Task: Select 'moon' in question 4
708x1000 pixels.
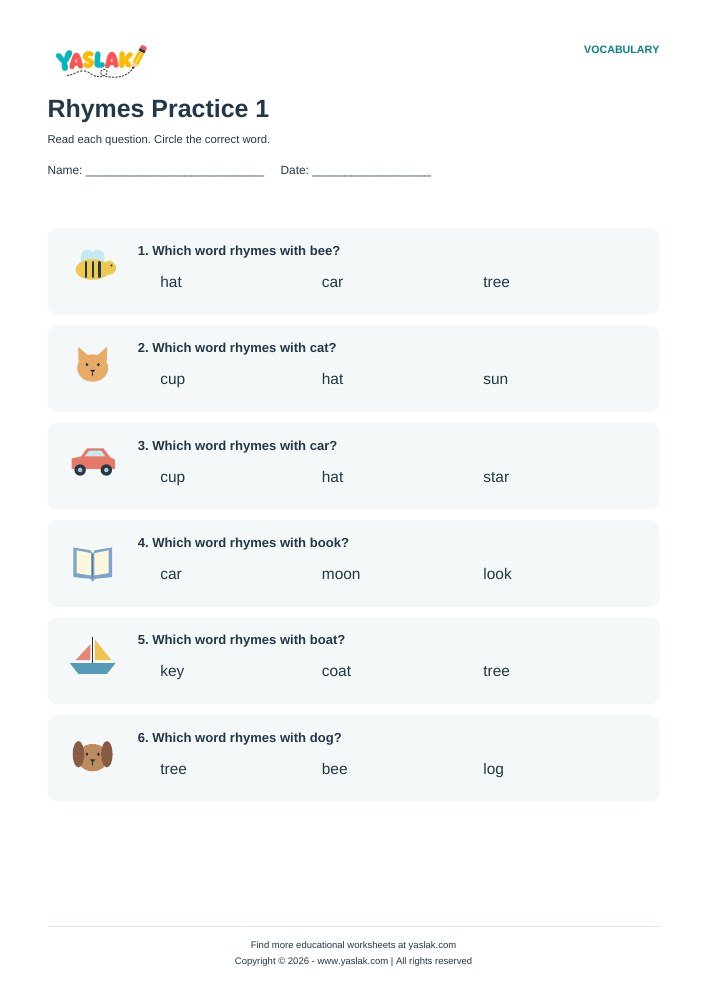Action: click(x=341, y=574)
